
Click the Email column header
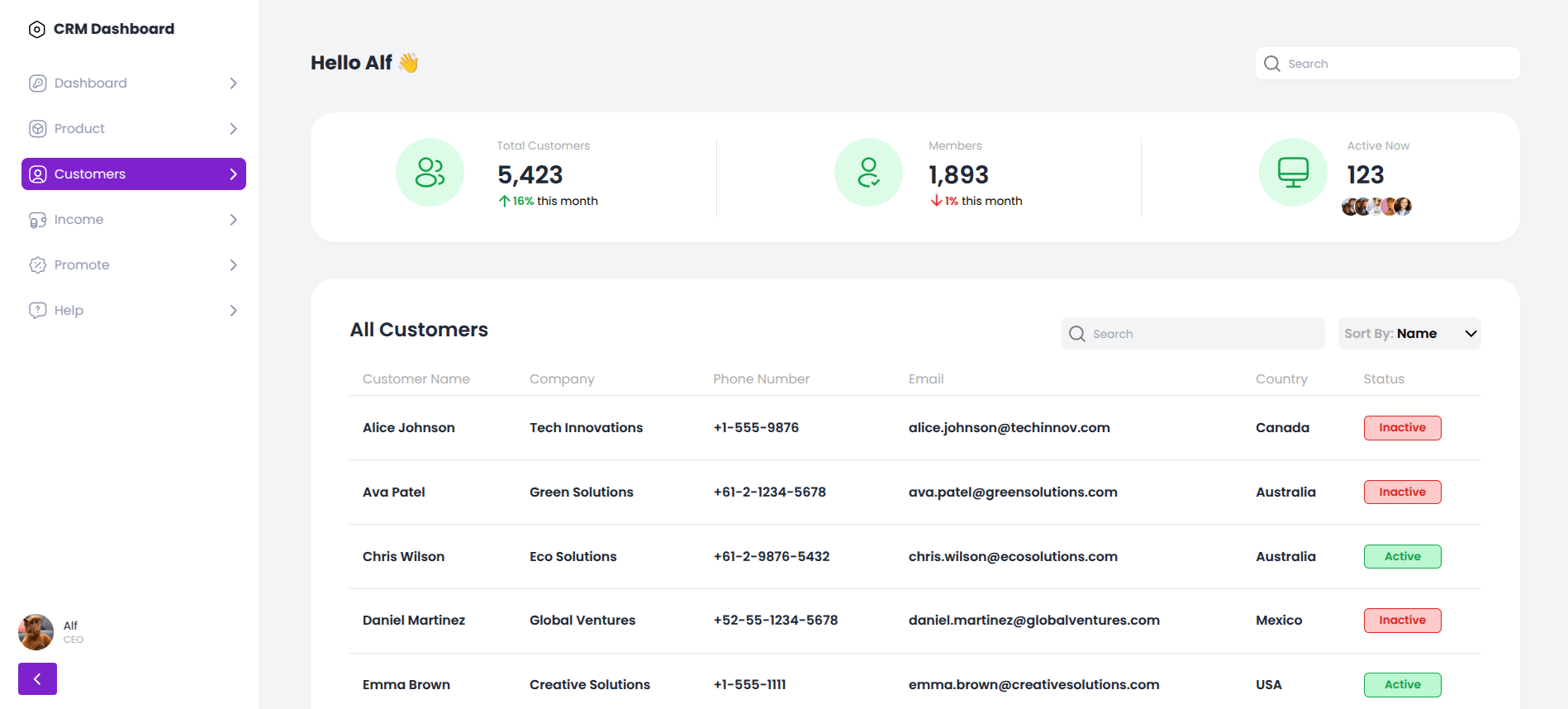(926, 379)
